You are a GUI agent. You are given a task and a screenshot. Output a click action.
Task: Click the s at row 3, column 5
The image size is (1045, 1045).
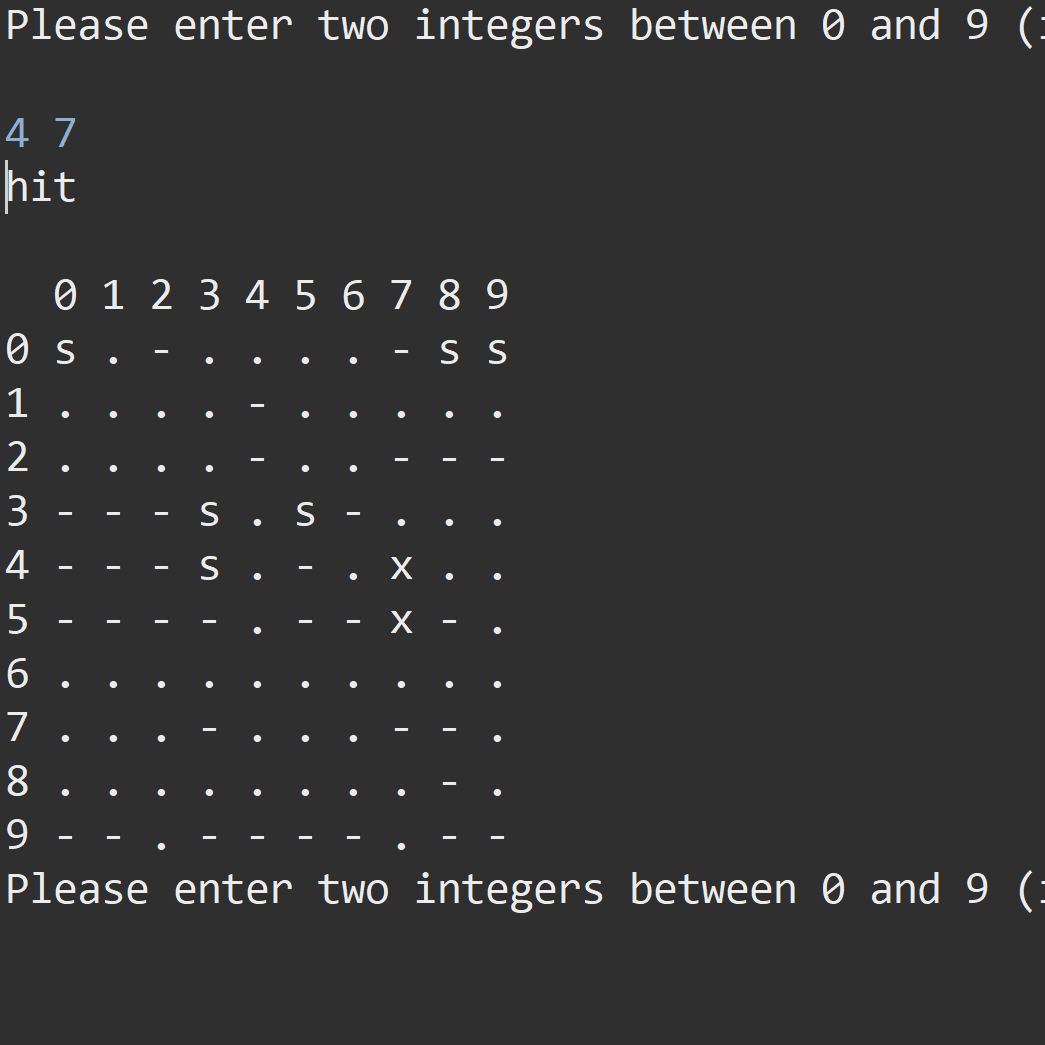(x=305, y=513)
